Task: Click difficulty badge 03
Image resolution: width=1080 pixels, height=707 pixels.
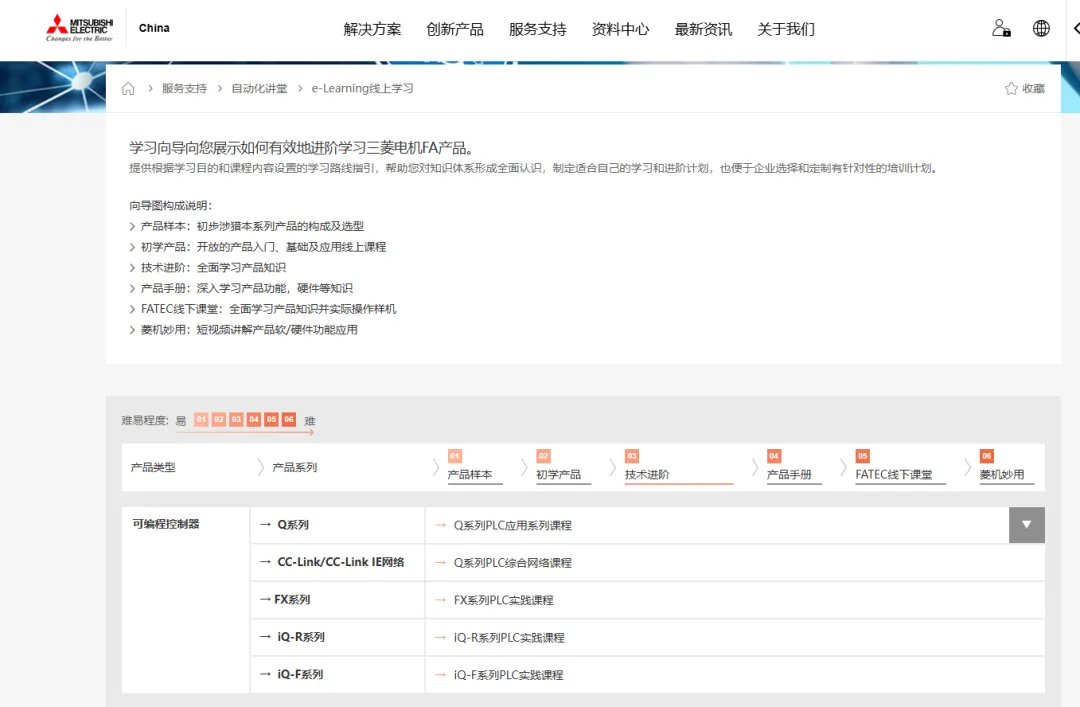Action: 236,419
